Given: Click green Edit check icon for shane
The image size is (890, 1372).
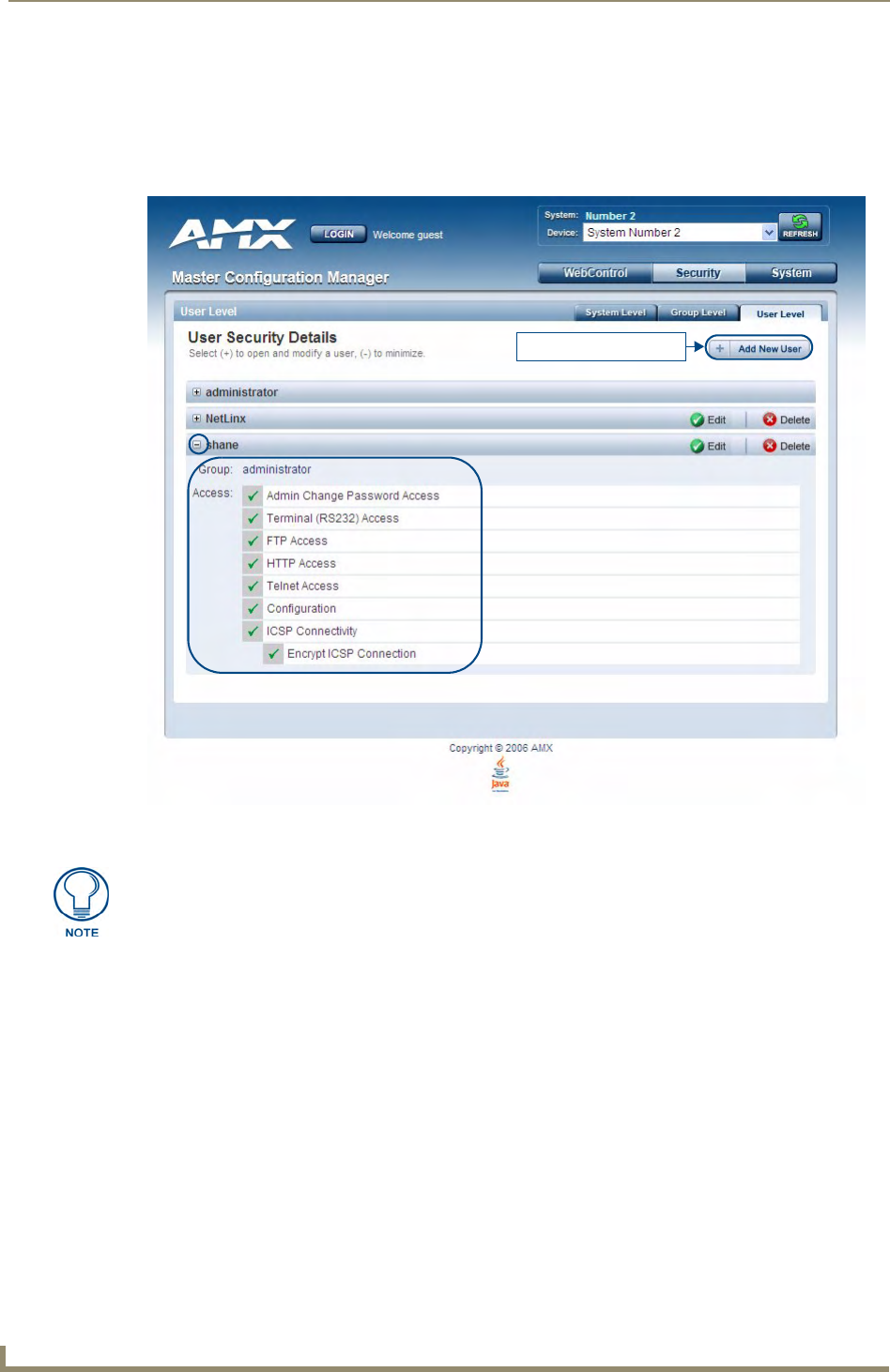Looking at the screenshot, I should tap(697, 446).
